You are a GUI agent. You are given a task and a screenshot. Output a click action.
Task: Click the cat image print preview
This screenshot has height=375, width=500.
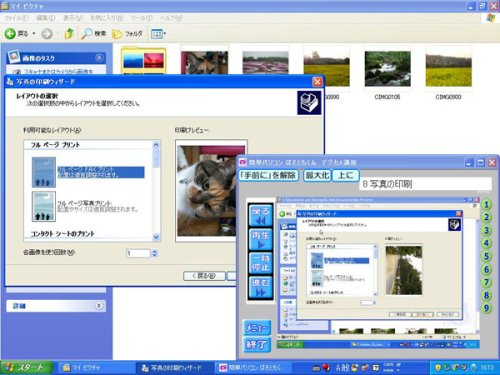click(207, 191)
